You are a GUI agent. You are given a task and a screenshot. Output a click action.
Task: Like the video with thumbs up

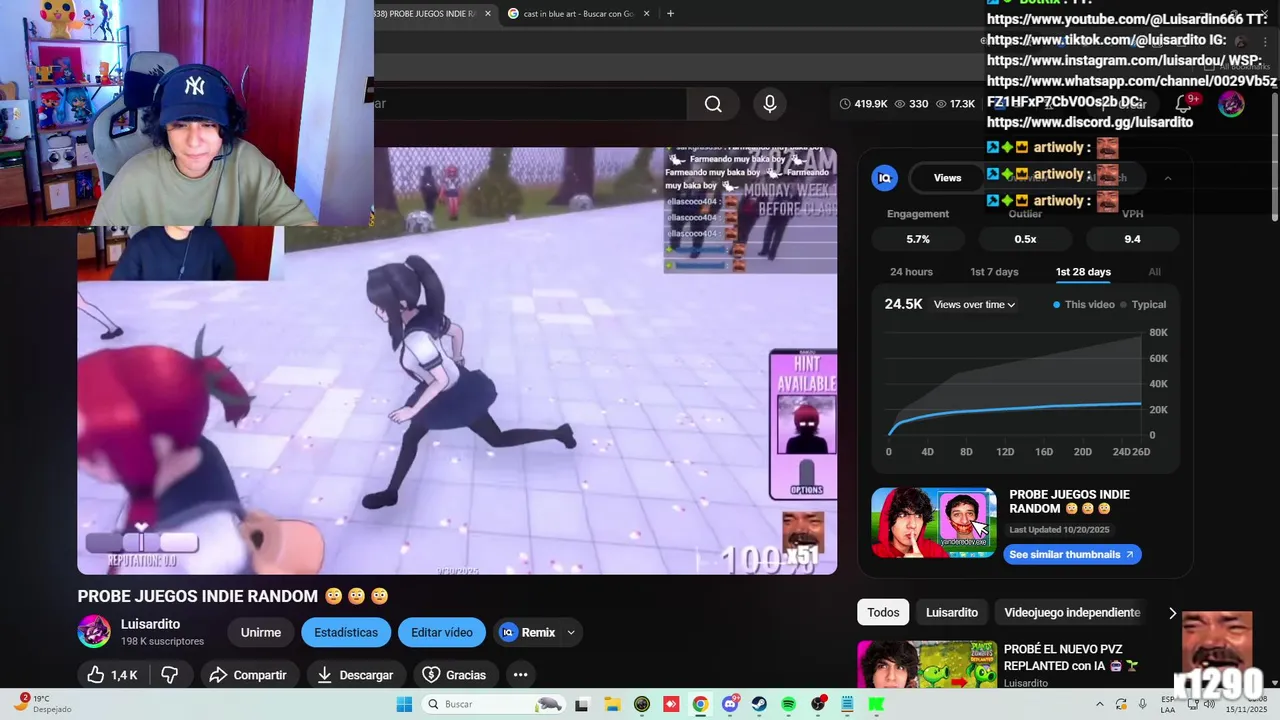pyautogui.click(x=112, y=675)
